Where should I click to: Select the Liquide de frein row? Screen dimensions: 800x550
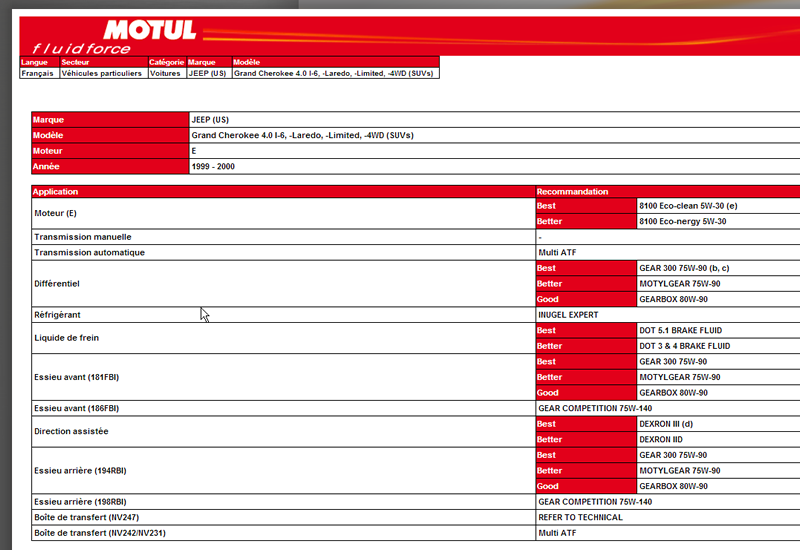click(283, 338)
